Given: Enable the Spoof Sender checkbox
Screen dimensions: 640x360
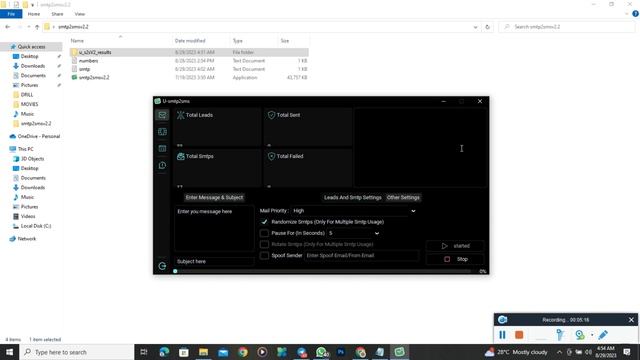Looking at the screenshot, I should point(264,256).
